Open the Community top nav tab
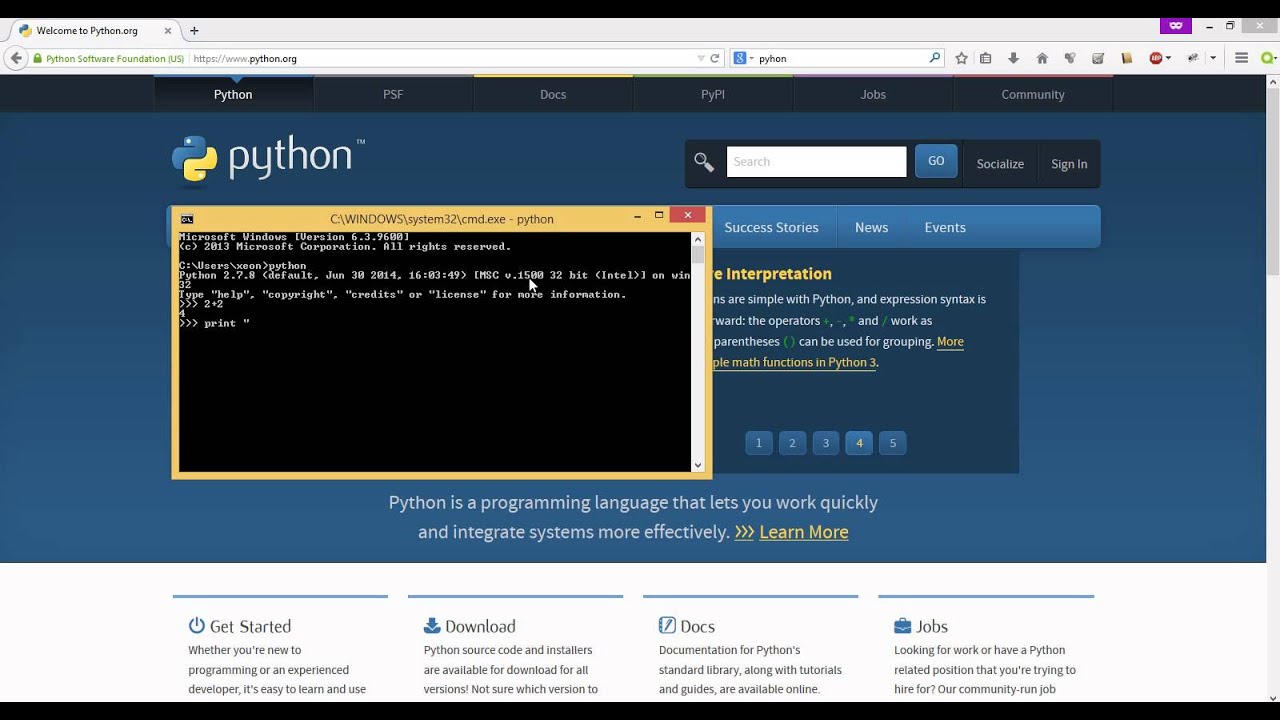This screenshot has width=1280, height=720. pyautogui.click(x=1033, y=94)
